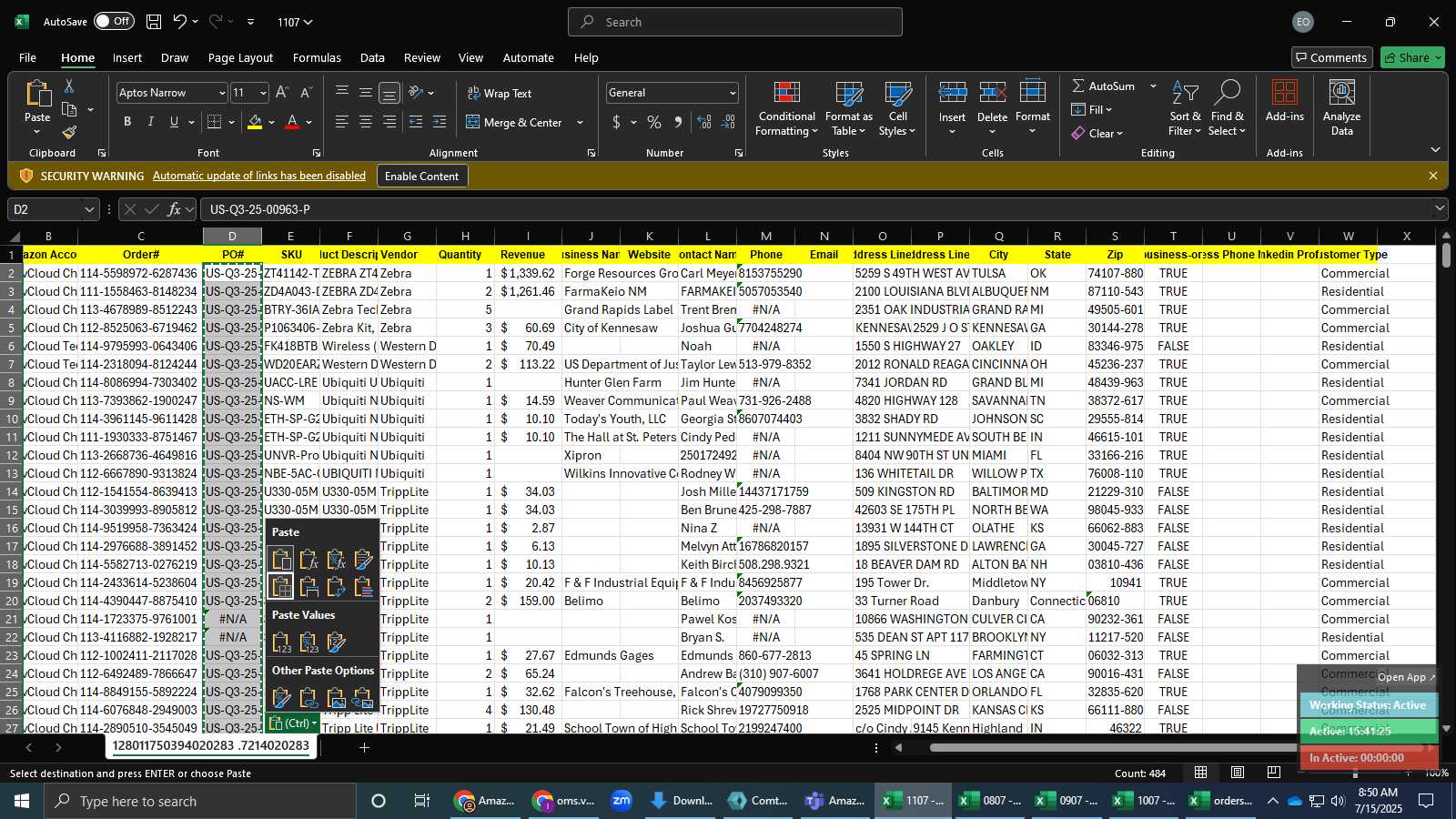
Task: Toggle Merge & Center
Action: pos(514,122)
